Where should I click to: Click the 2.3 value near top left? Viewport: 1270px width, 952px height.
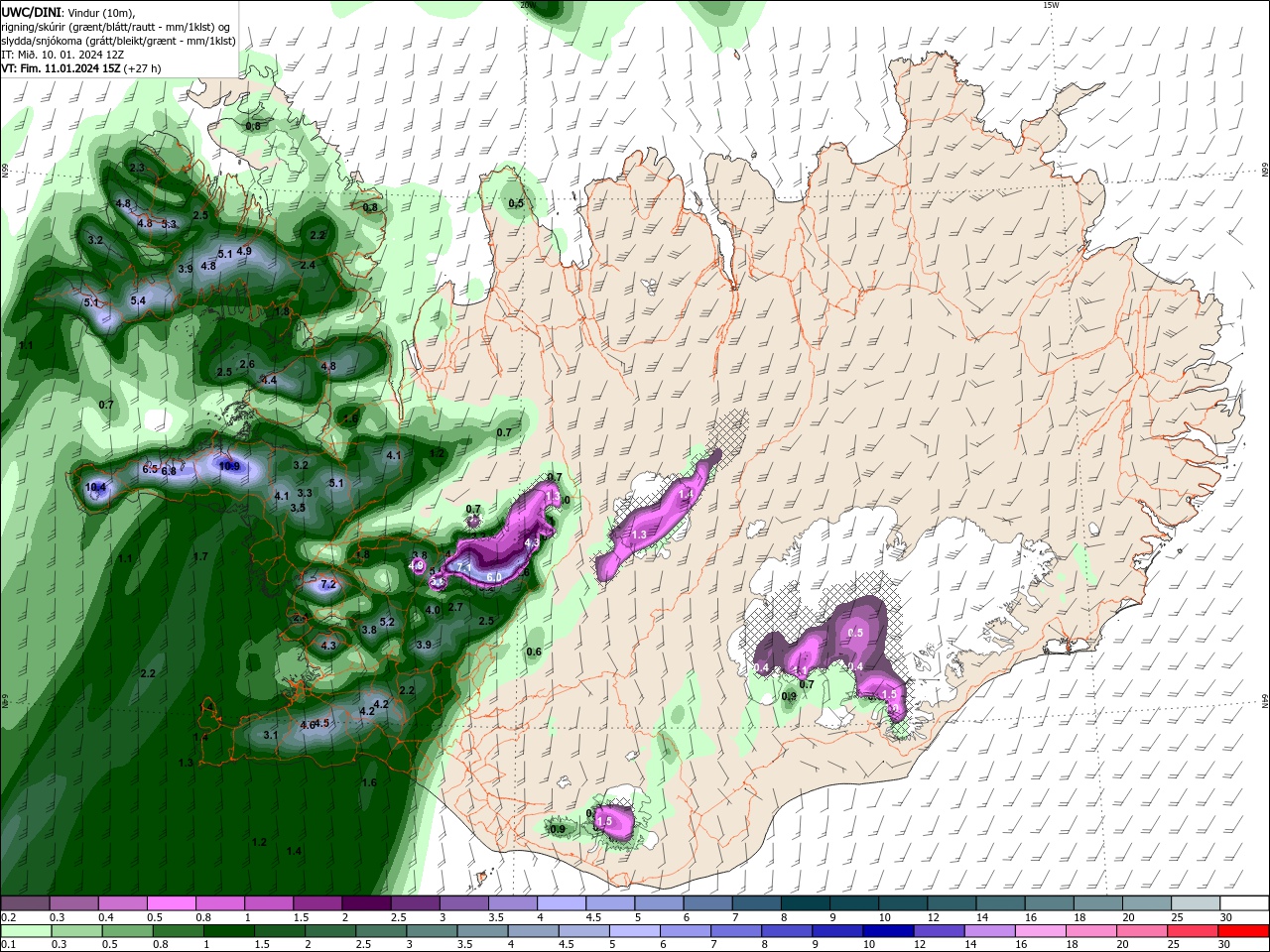(x=137, y=169)
